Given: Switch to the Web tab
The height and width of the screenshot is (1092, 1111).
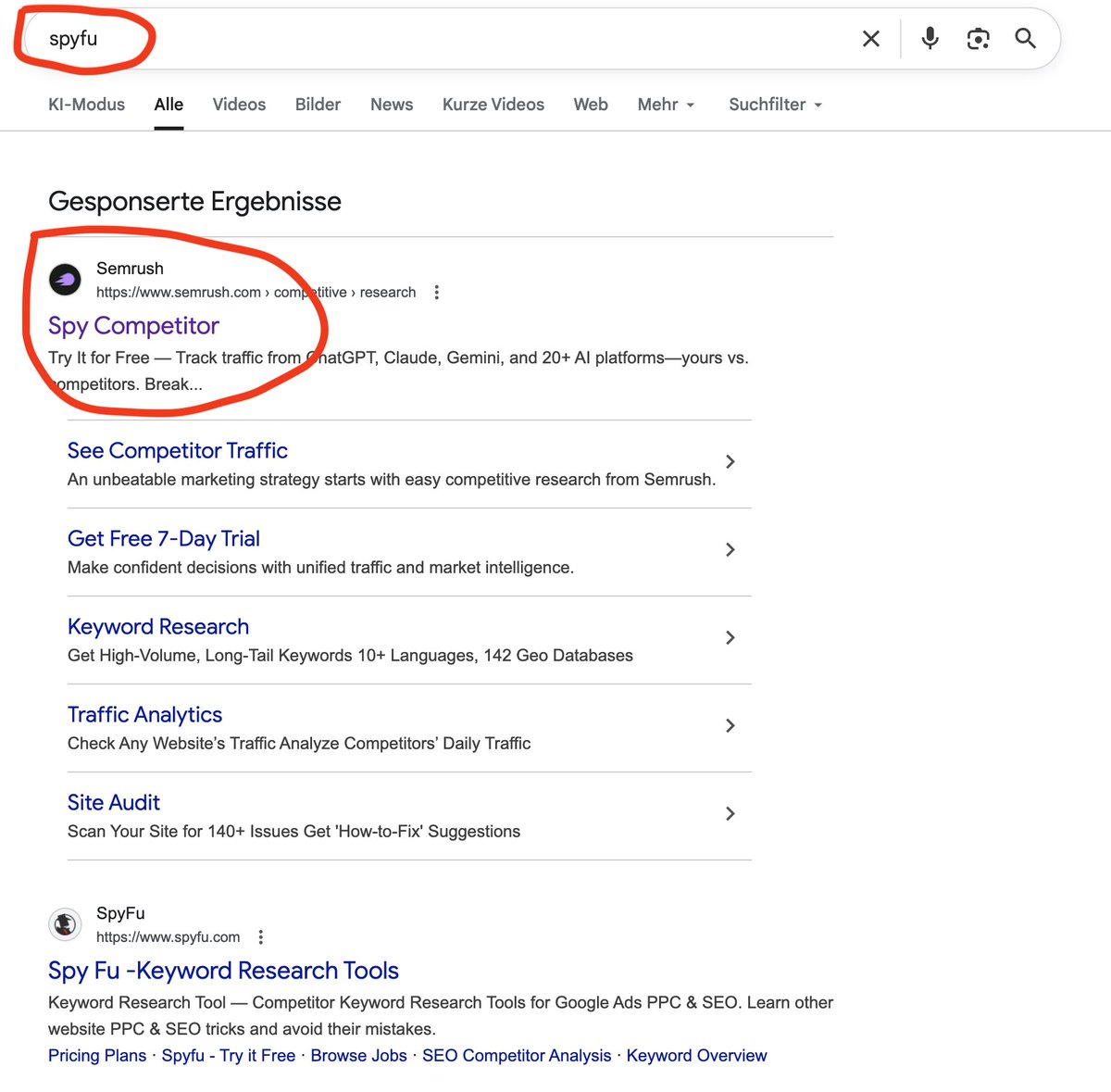Looking at the screenshot, I should coord(591,105).
